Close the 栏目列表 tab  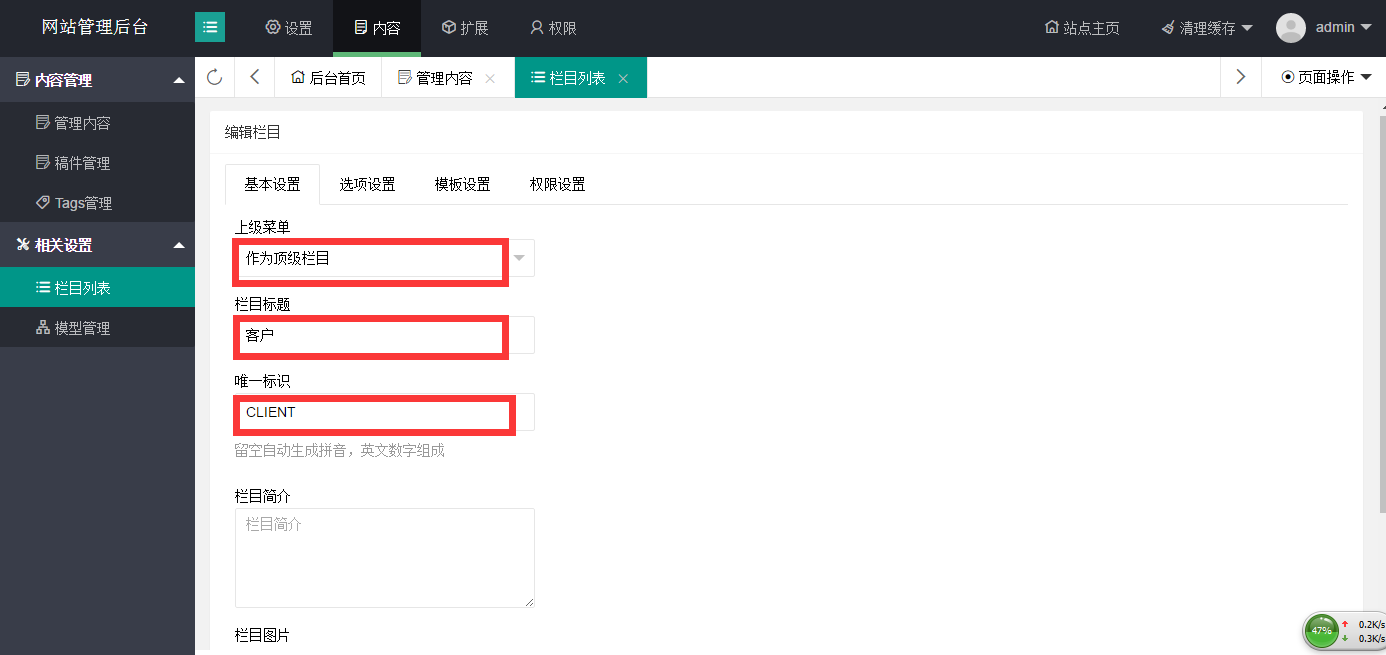(623, 78)
